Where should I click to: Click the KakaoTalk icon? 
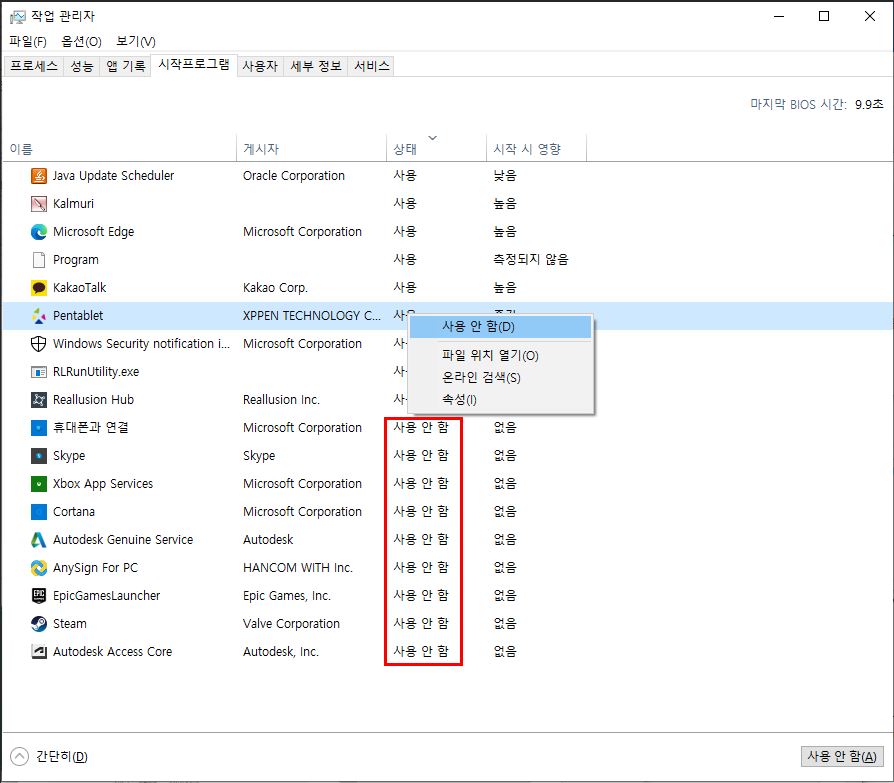tap(39, 287)
